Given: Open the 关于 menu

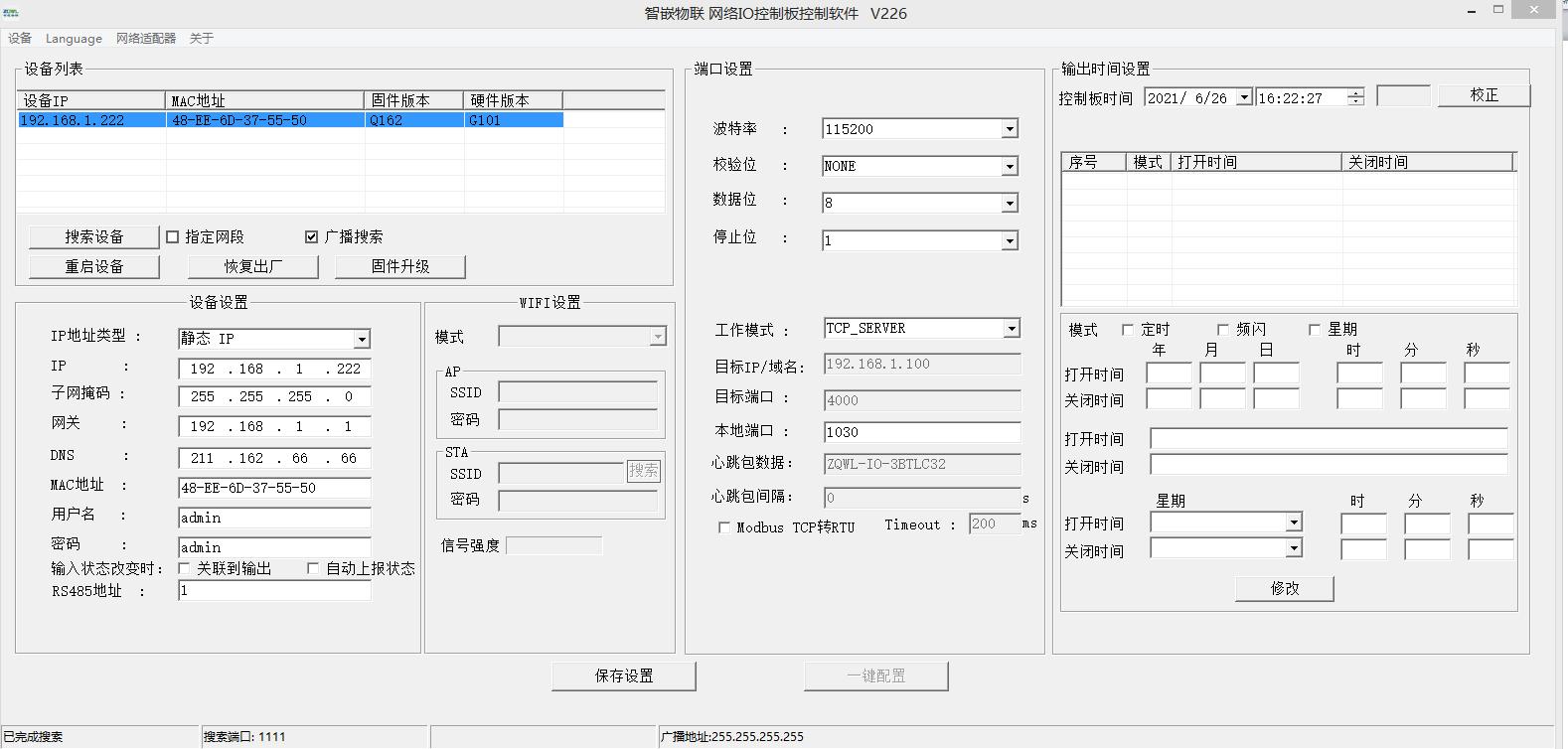Looking at the screenshot, I should (202, 38).
